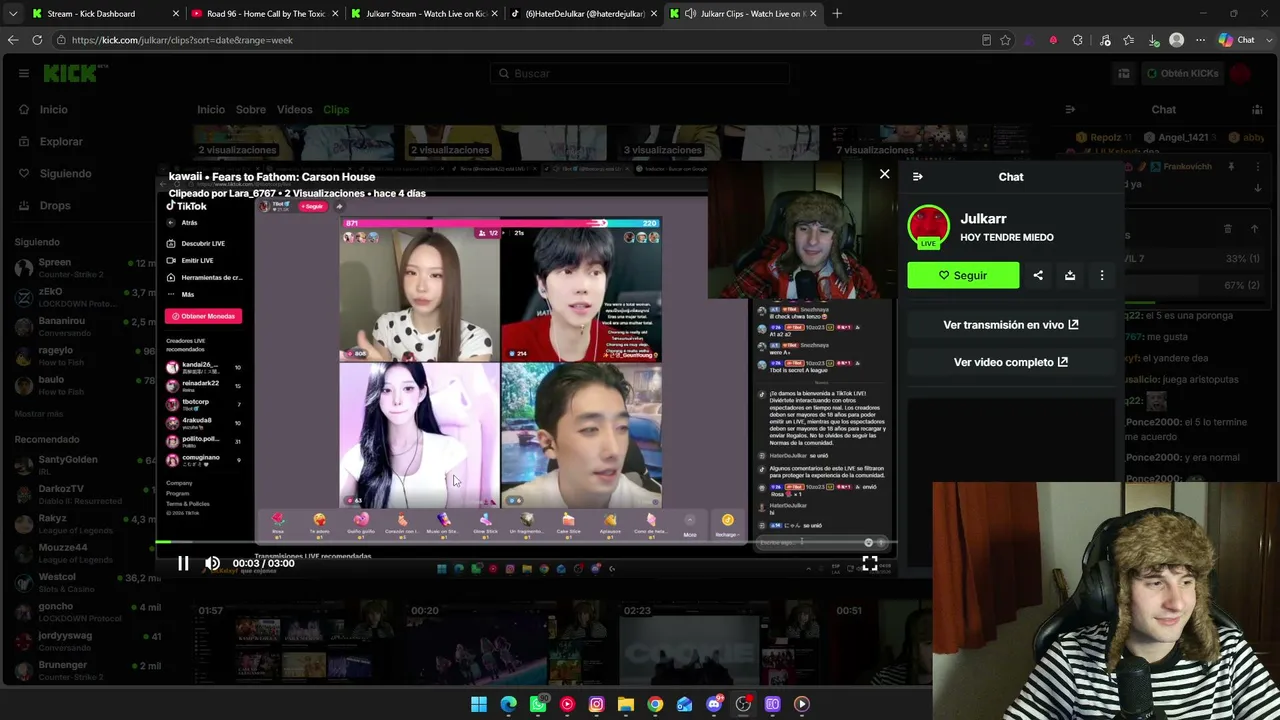Open the Copilot Chat button

[1237, 40]
